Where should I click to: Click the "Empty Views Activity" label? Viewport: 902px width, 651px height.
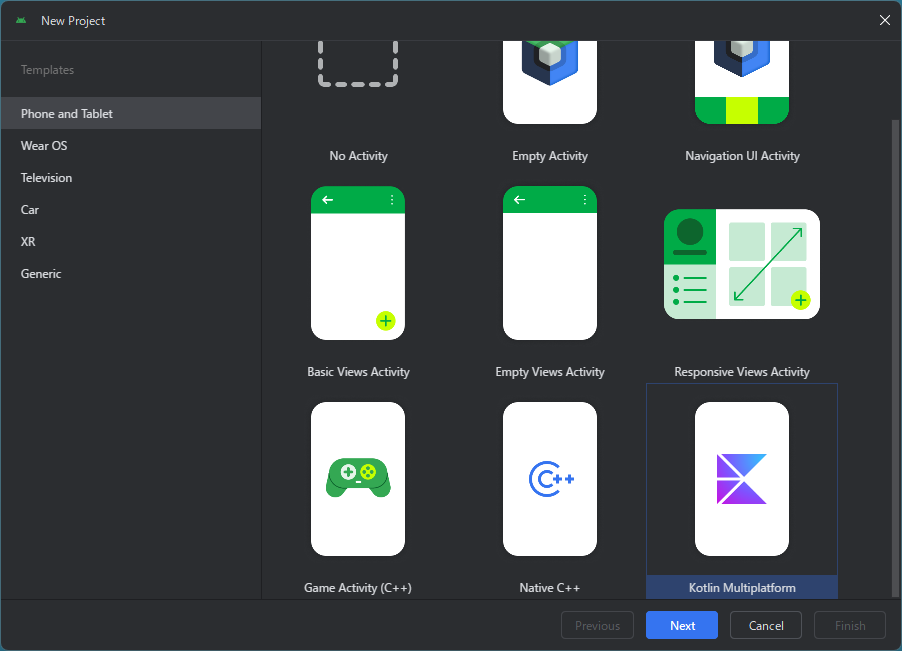550,372
